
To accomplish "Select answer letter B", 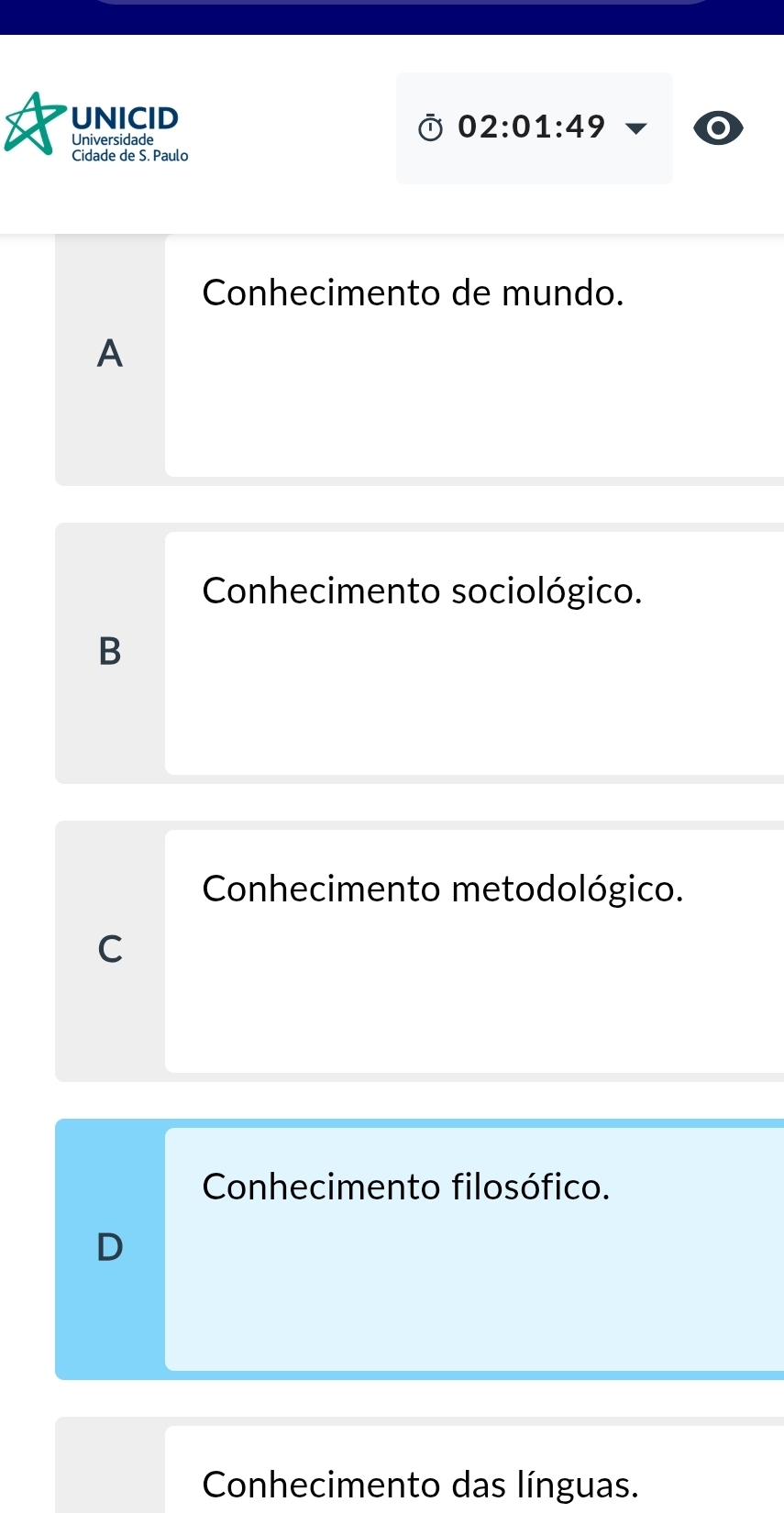I will pos(110,652).
